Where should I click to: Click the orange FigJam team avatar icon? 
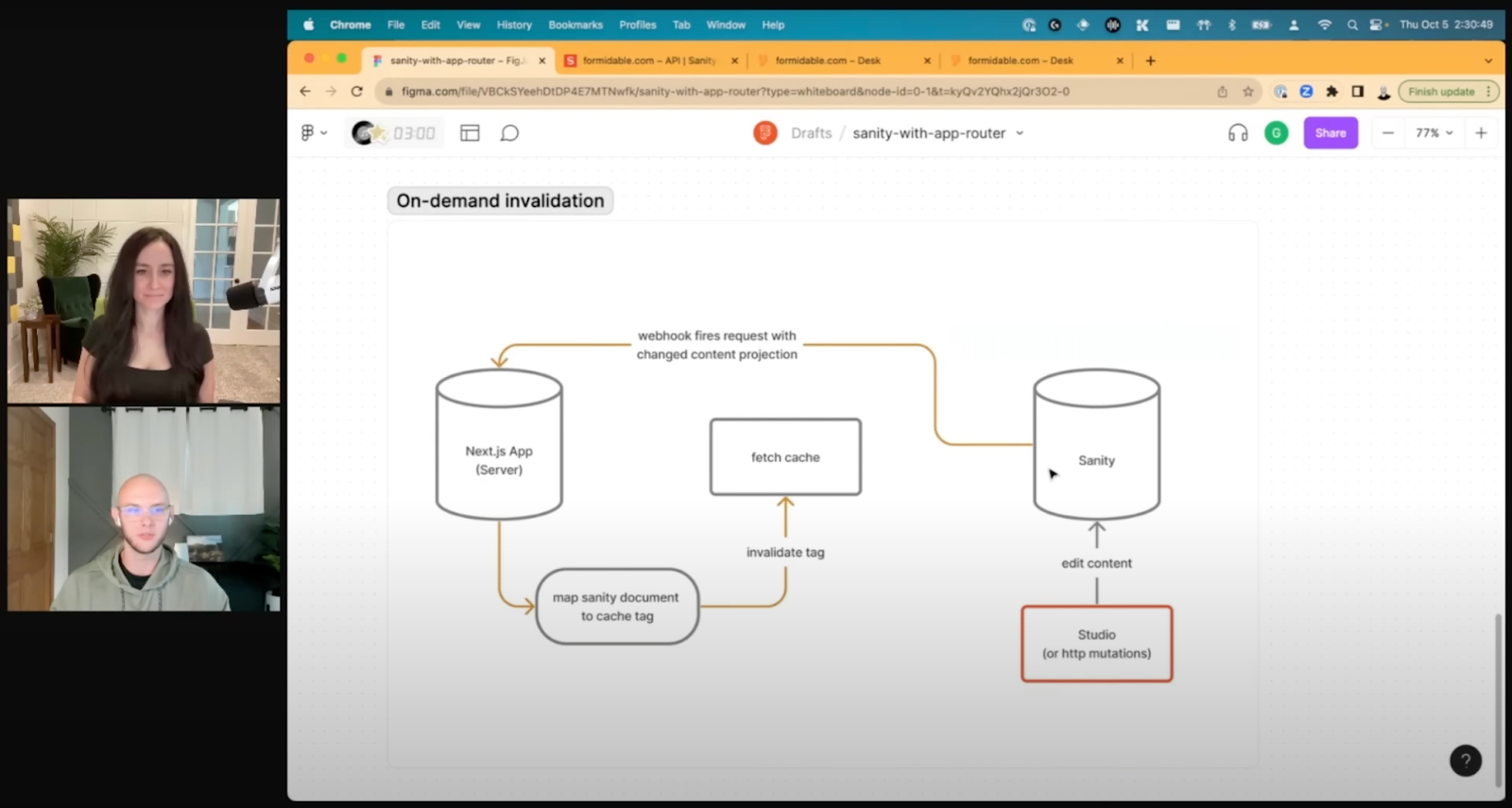coord(765,133)
